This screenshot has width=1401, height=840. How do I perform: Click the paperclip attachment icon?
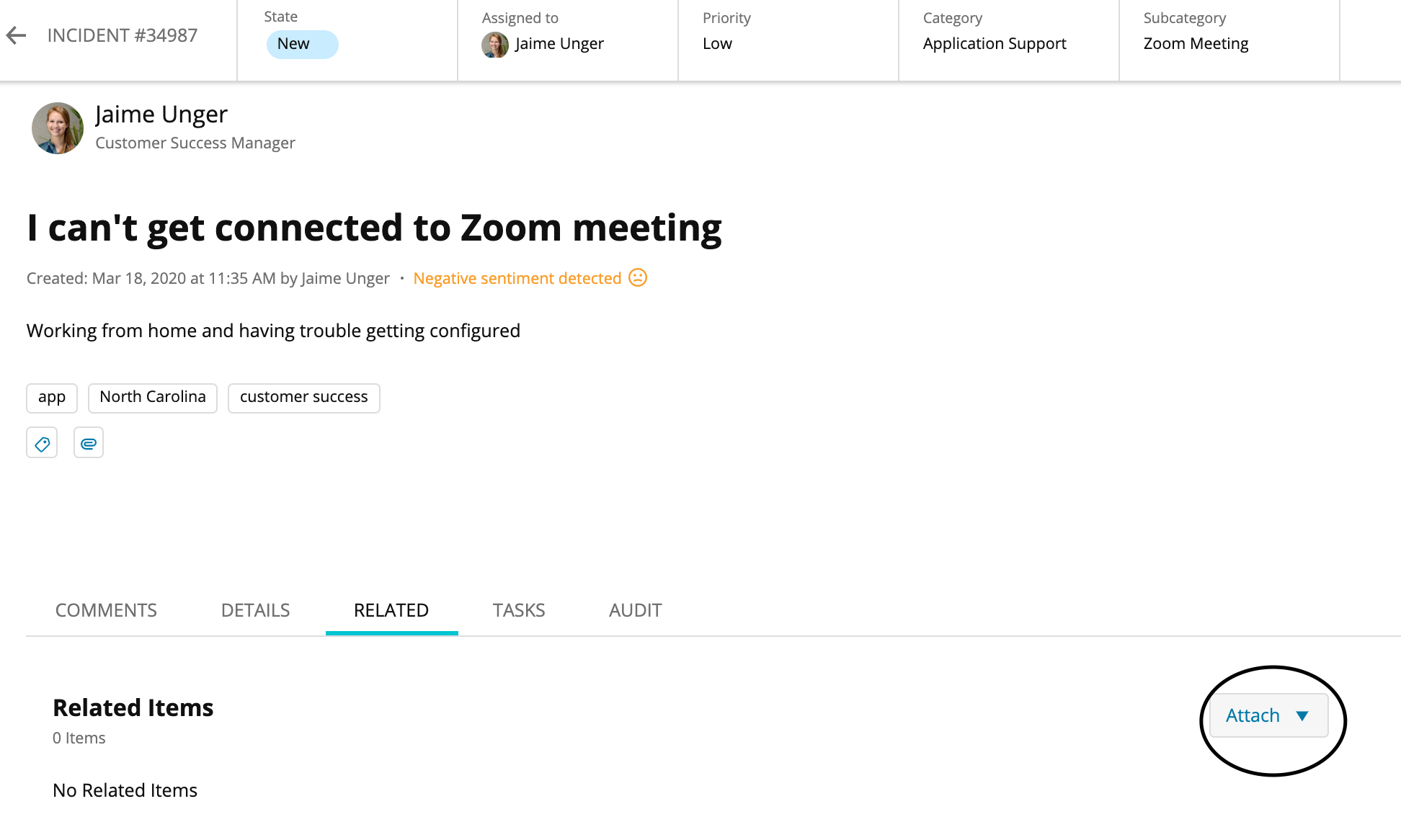88,442
